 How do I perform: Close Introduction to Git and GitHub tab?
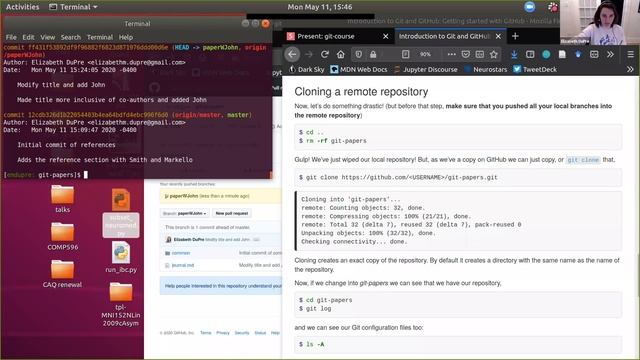498,36
